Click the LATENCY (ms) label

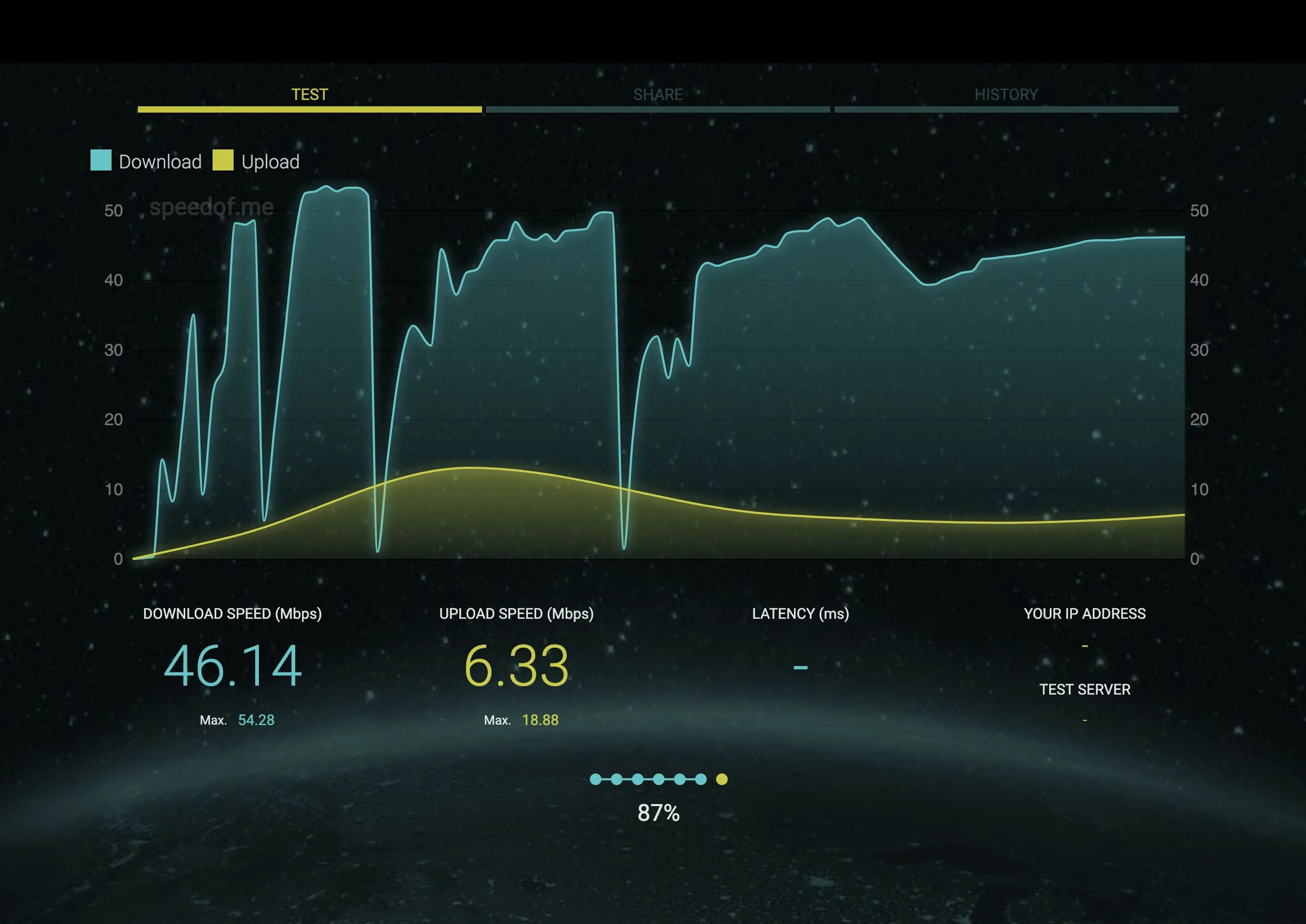[801, 614]
